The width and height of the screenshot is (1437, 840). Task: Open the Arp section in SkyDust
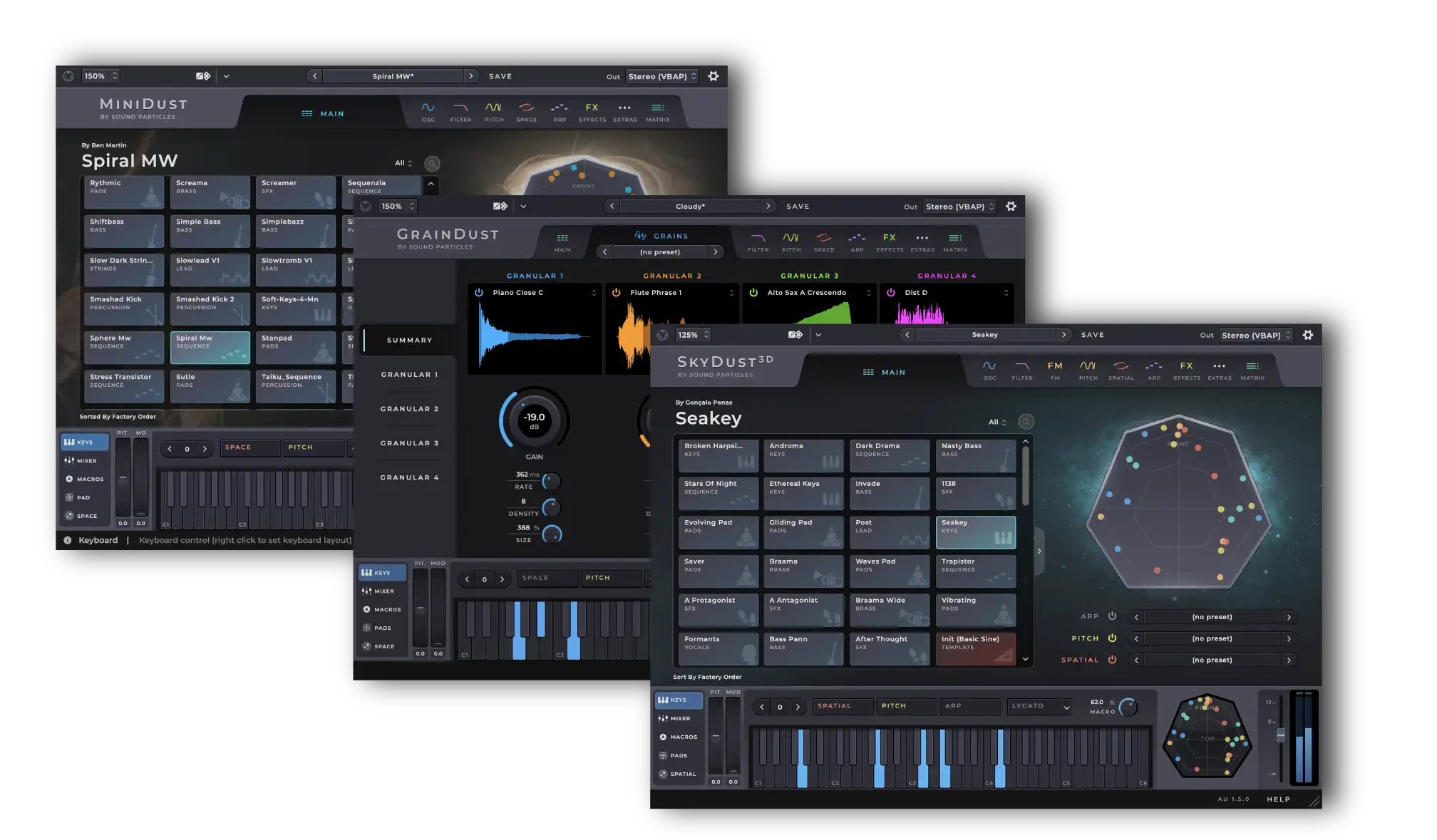[1153, 369]
